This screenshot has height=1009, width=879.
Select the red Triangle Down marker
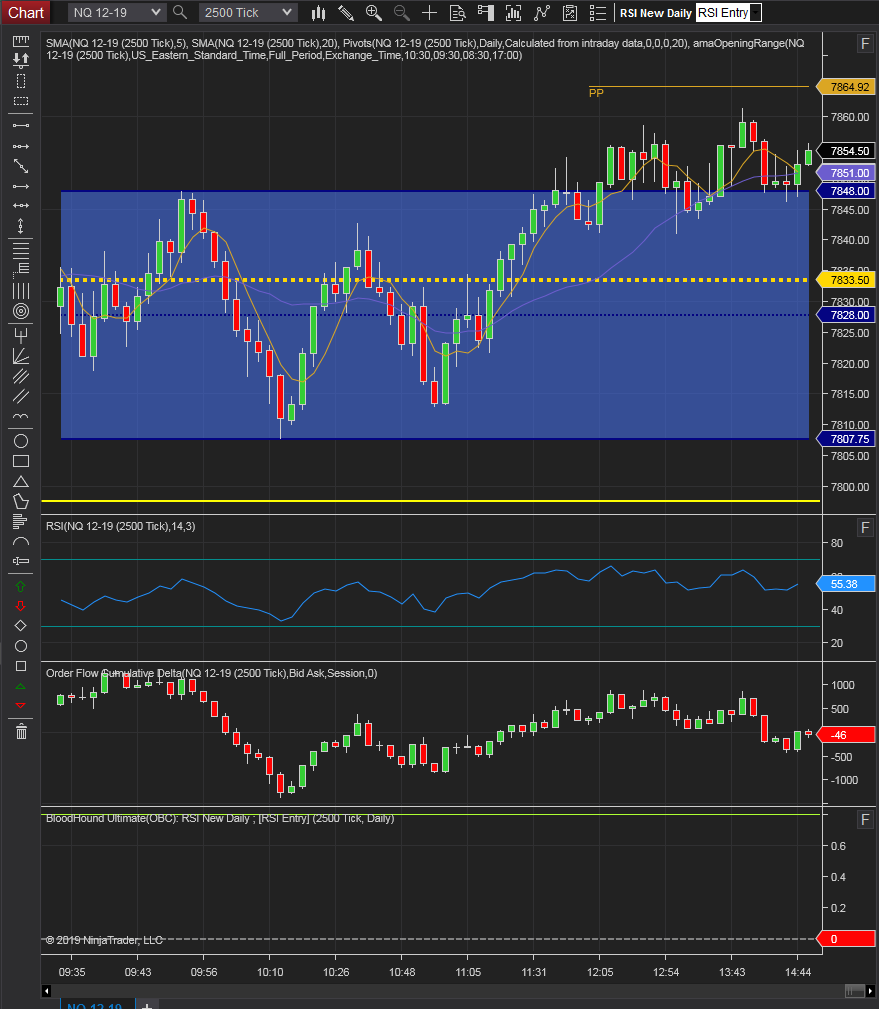click(x=21, y=705)
